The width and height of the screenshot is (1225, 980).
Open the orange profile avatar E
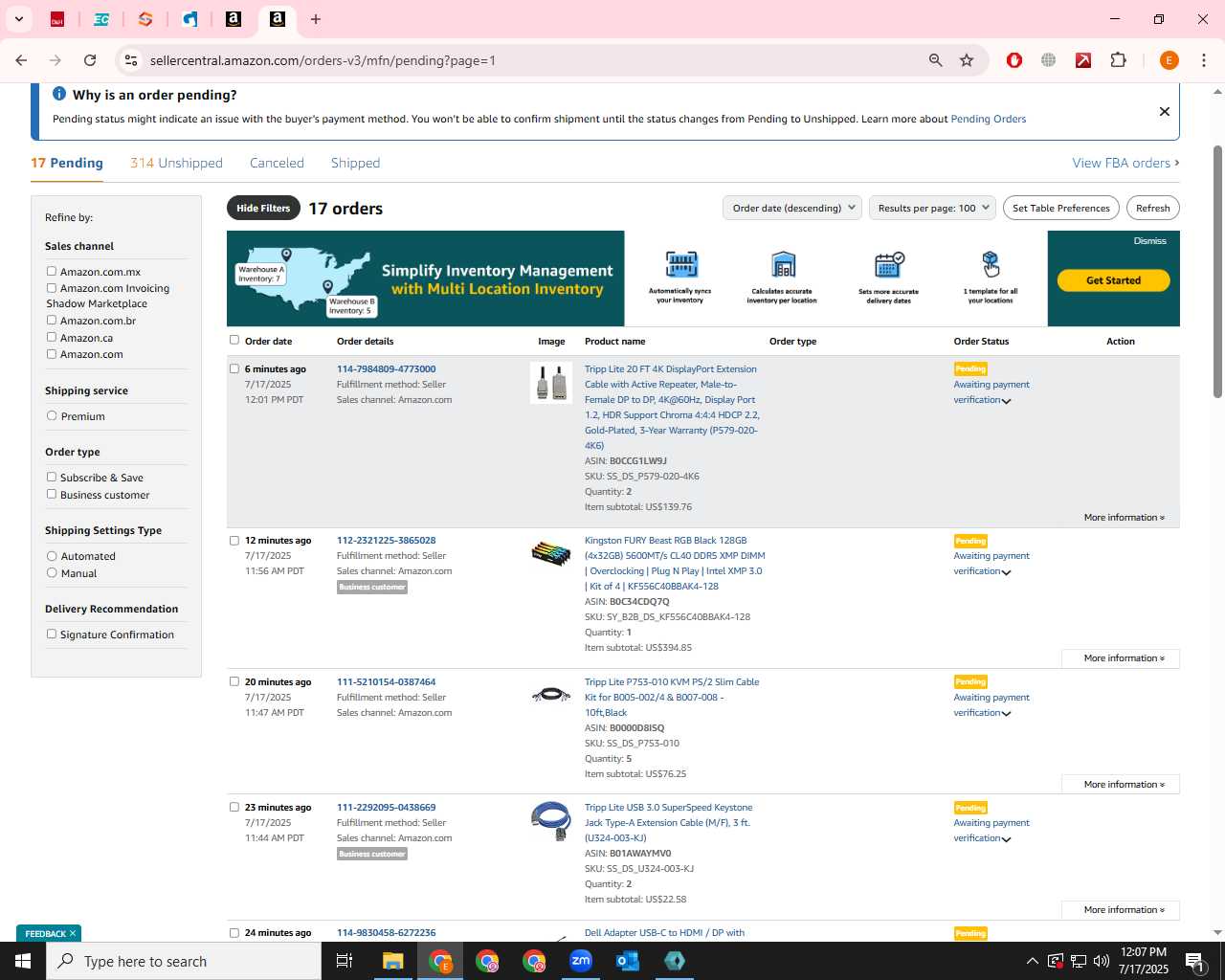point(1169,60)
